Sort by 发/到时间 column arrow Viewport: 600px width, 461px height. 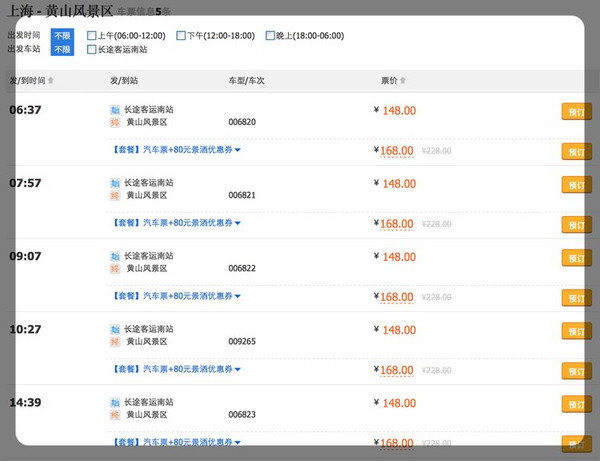point(51,80)
